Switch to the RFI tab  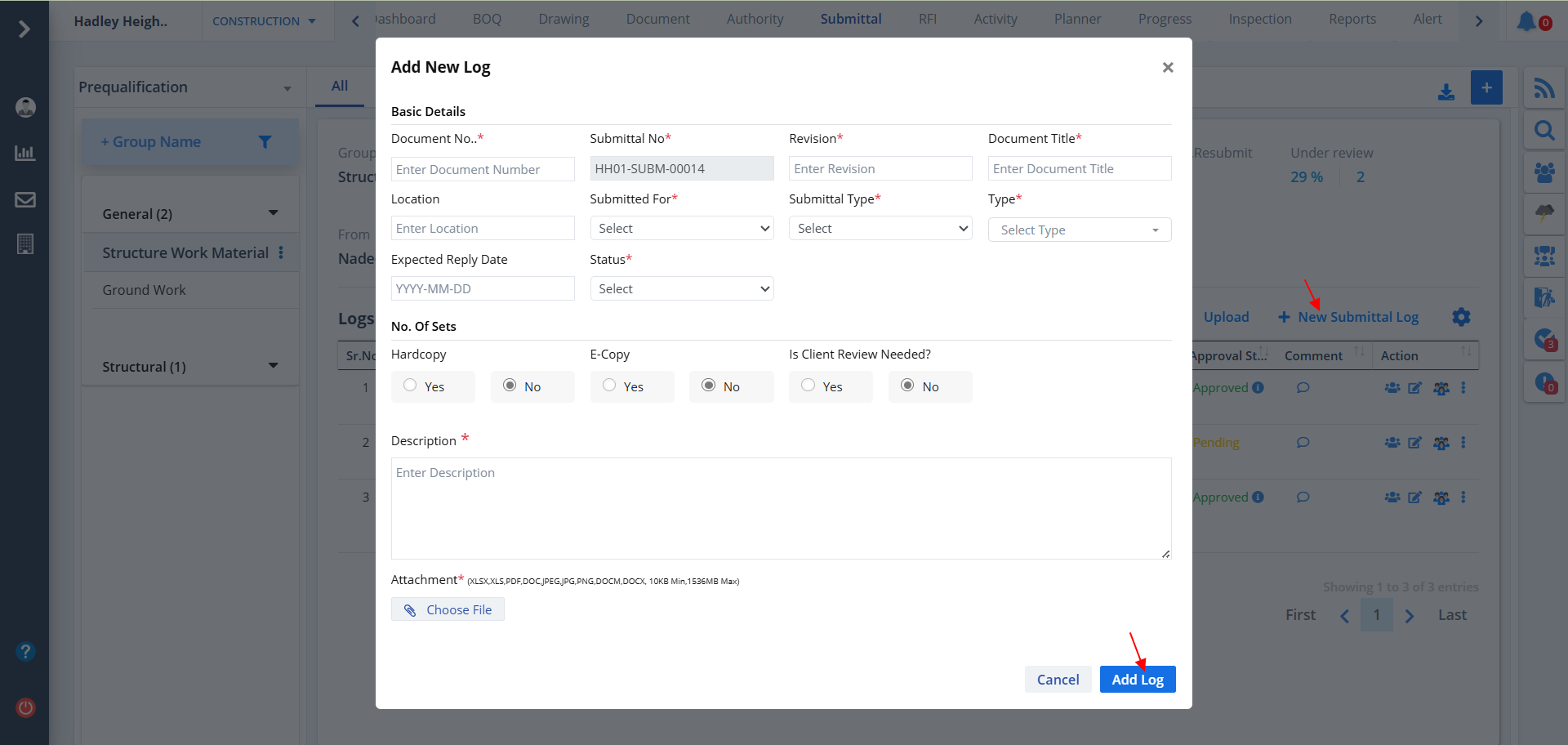tap(927, 19)
